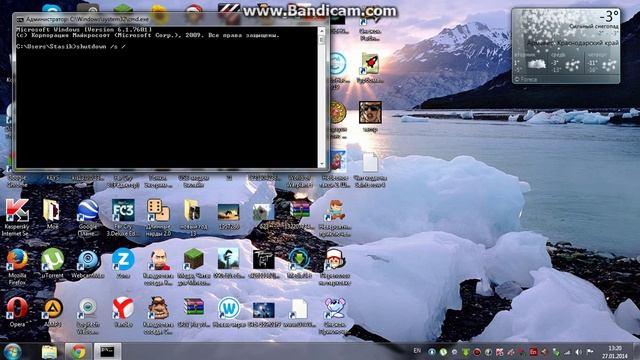The image size is (640, 360).
Task: Open Windows Explorer from the taskbar
Action: (x=49, y=352)
